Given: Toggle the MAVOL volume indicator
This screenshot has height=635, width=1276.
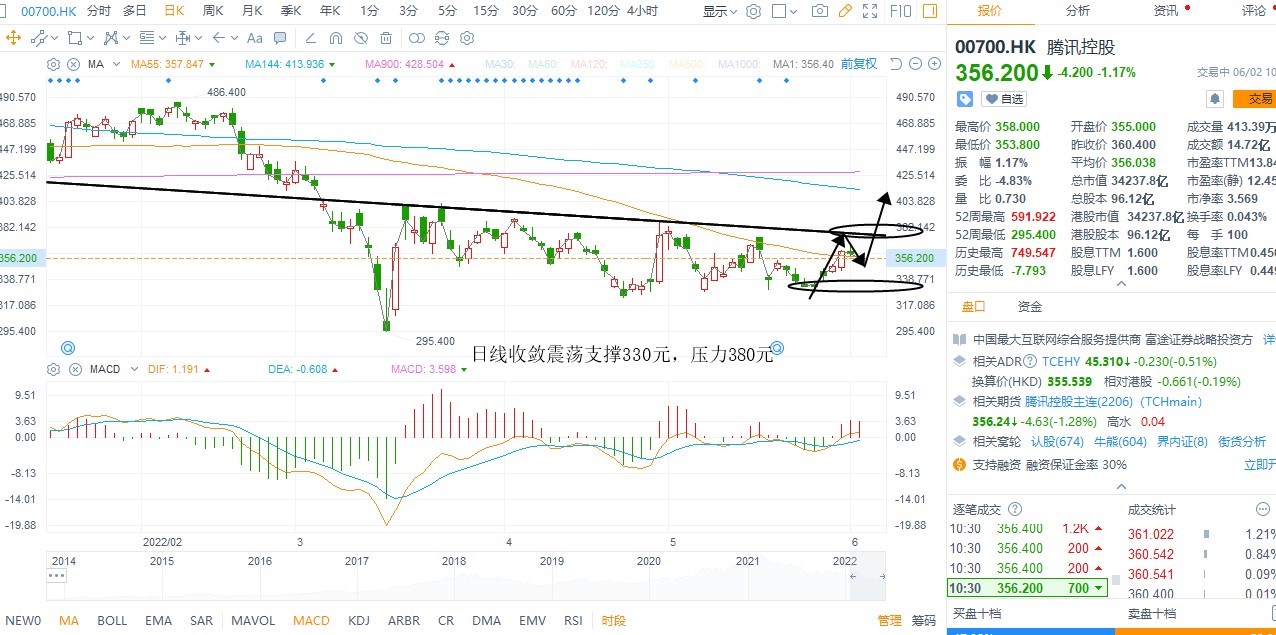Looking at the screenshot, I should point(252,621).
